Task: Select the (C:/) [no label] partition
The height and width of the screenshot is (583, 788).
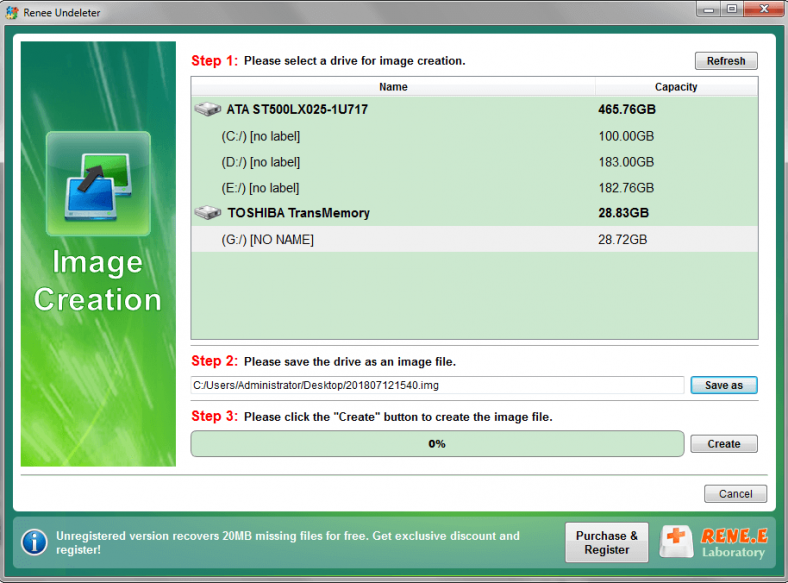Action: pyautogui.click(x=260, y=136)
